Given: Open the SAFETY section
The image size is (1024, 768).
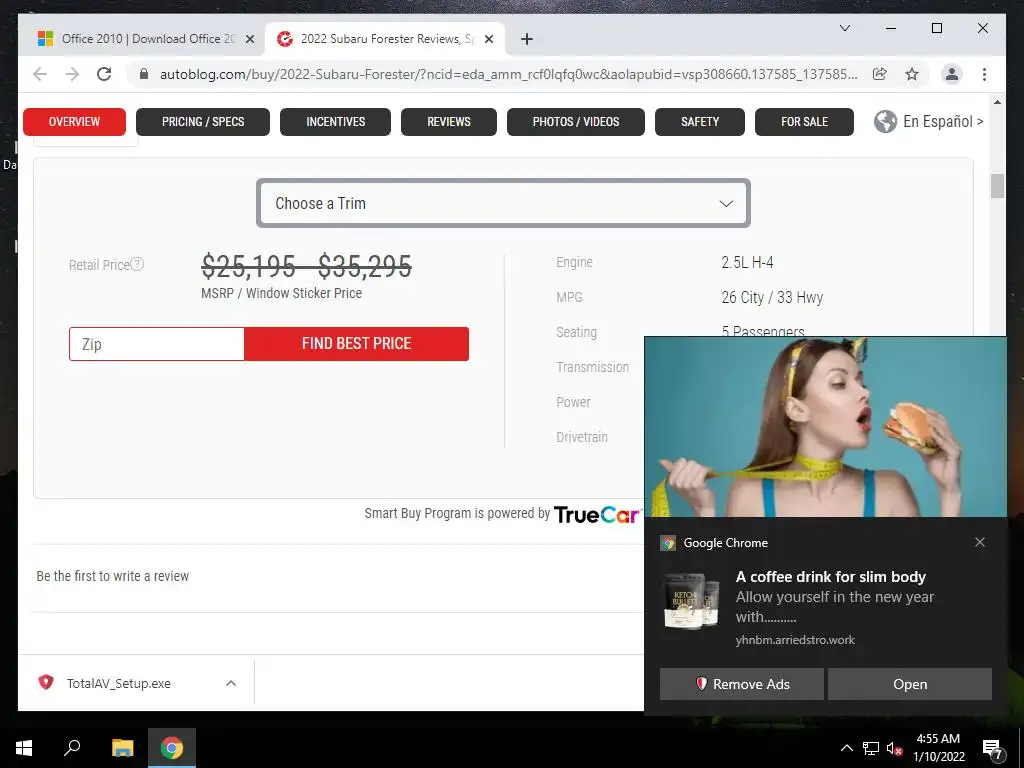Looking at the screenshot, I should click(700, 122).
